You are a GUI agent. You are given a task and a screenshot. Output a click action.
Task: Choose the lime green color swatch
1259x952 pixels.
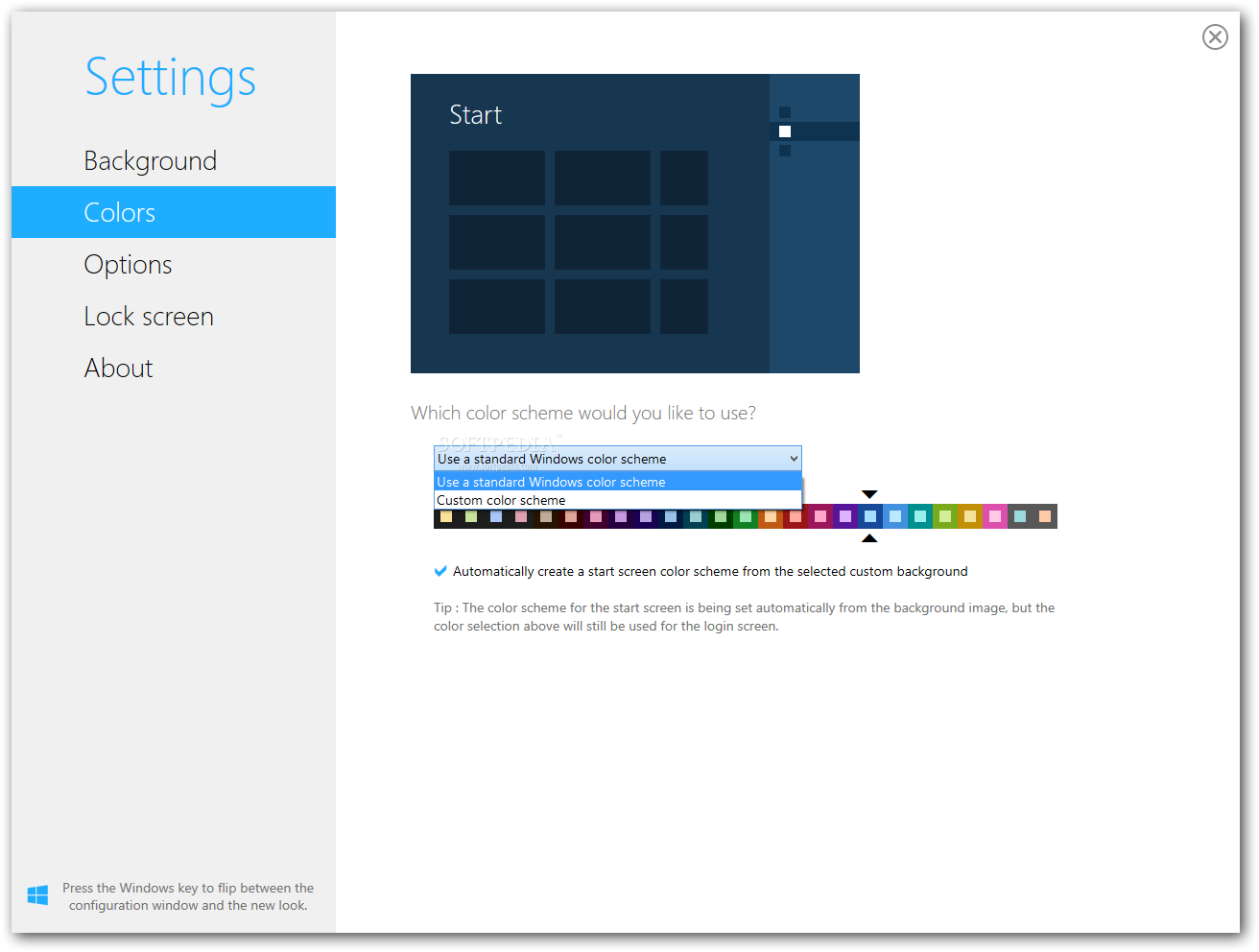point(945,516)
